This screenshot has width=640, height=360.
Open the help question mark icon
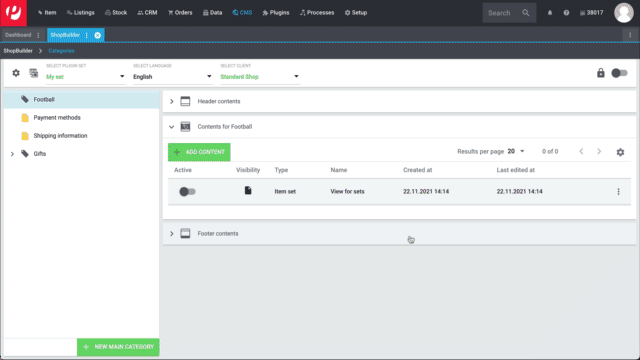566,13
